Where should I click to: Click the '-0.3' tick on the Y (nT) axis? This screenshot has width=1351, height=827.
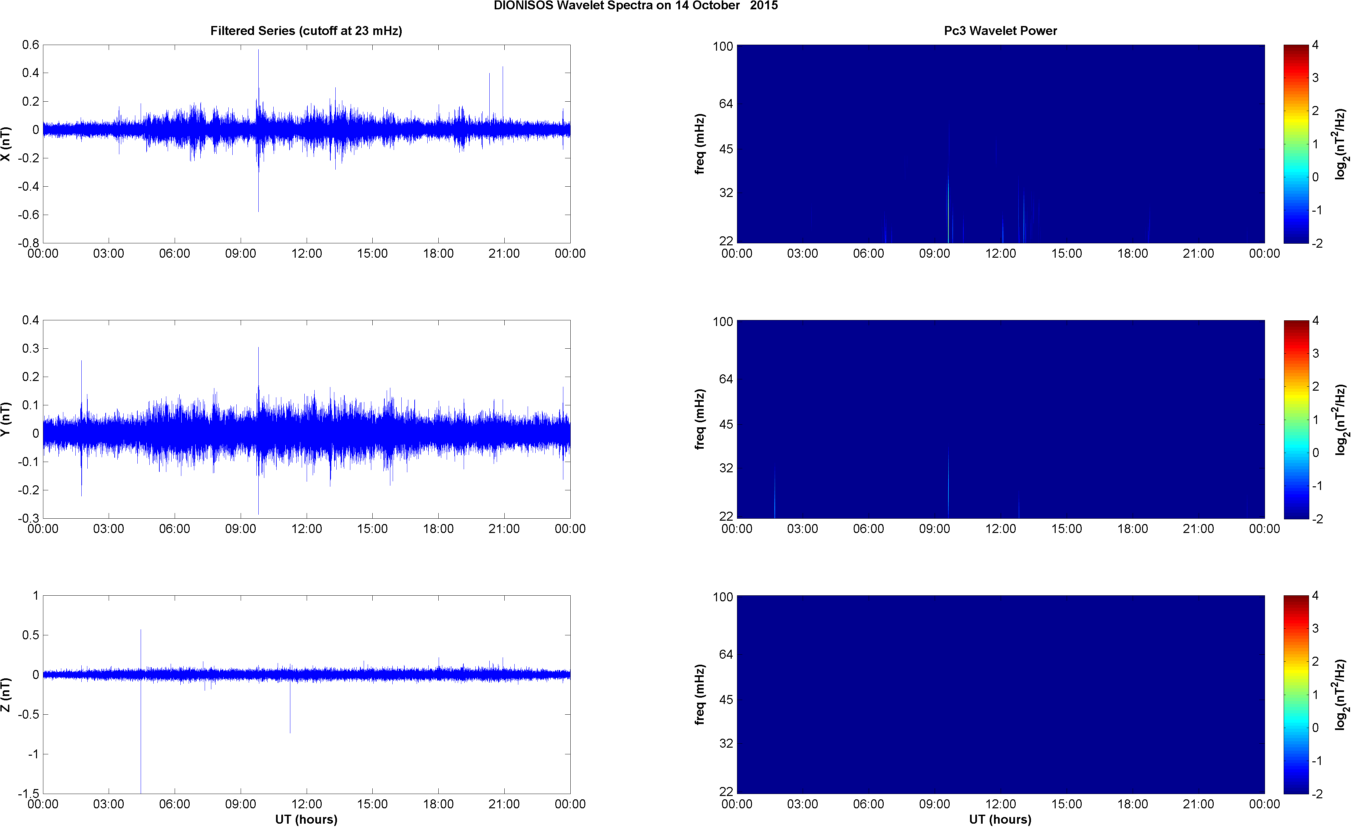coord(27,518)
